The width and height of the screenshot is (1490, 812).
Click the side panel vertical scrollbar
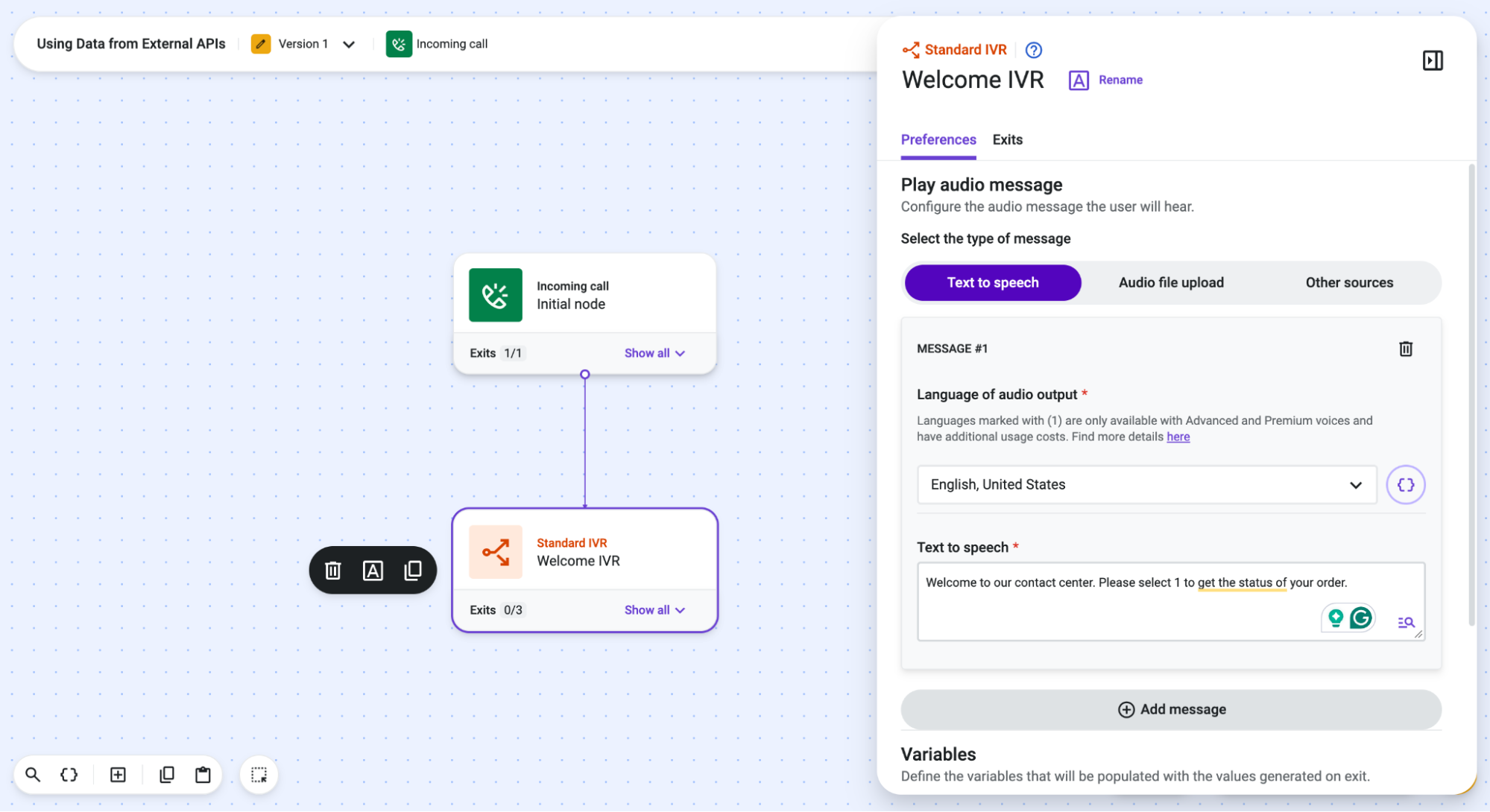click(1471, 395)
